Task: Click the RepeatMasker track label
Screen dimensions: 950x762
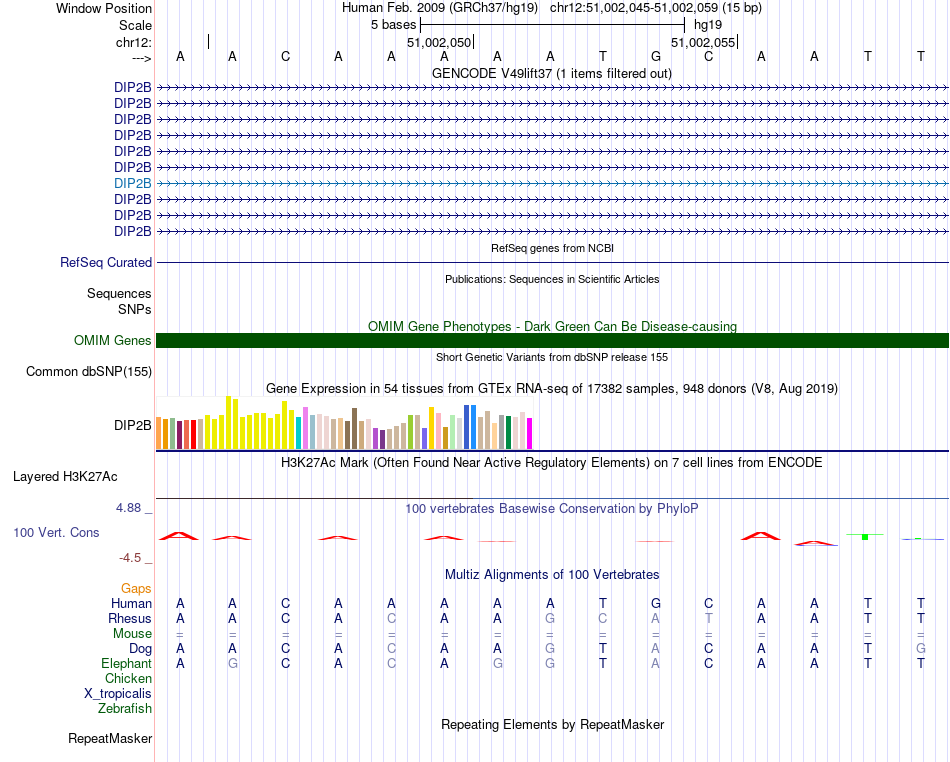Action: click(x=110, y=738)
